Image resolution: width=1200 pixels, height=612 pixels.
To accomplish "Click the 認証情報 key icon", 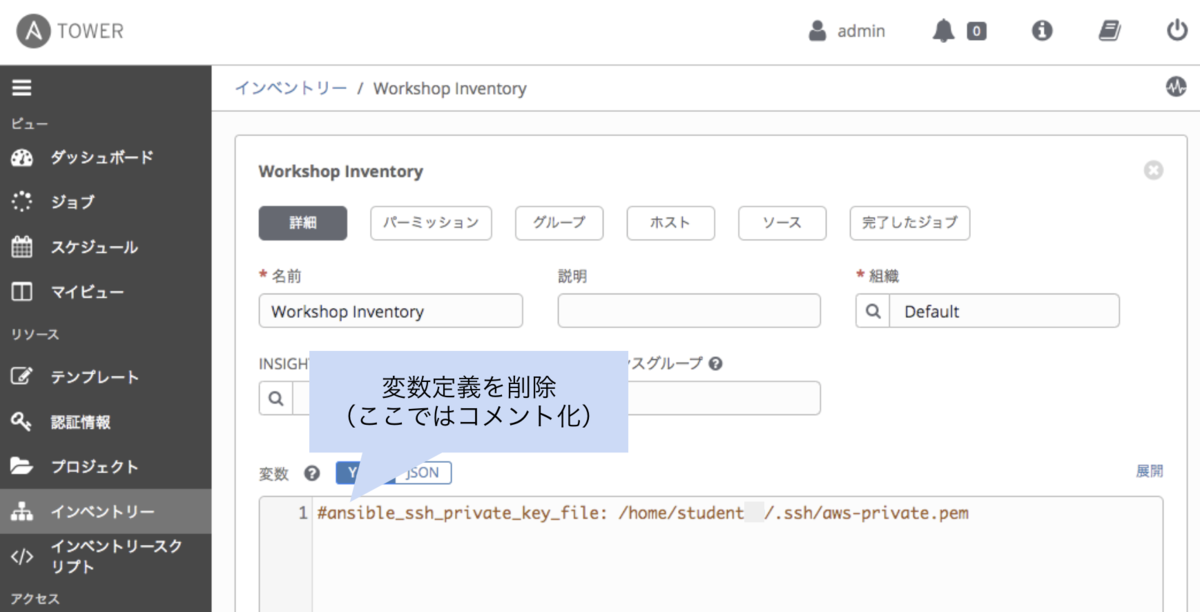I will (22, 422).
